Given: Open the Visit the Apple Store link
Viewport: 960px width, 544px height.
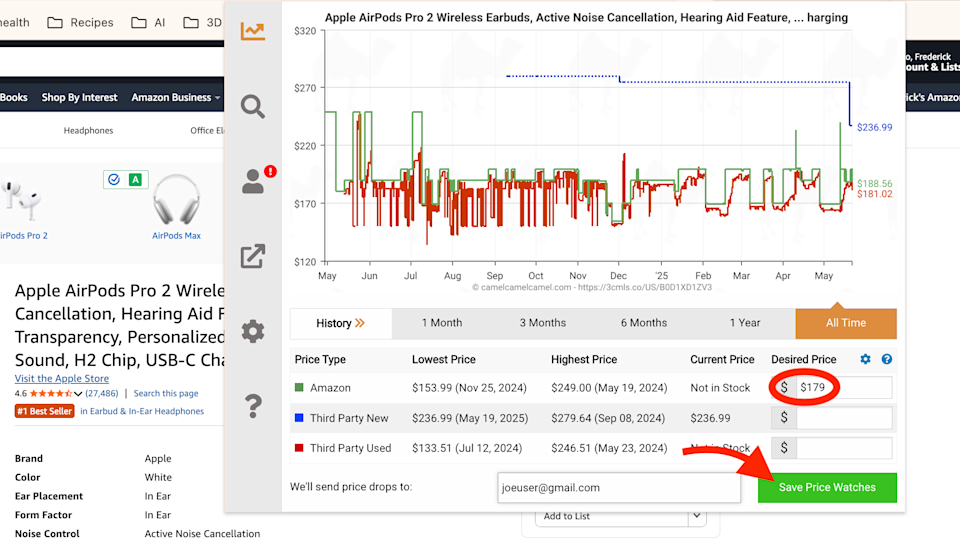Looking at the screenshot, I should pos(63,379).
